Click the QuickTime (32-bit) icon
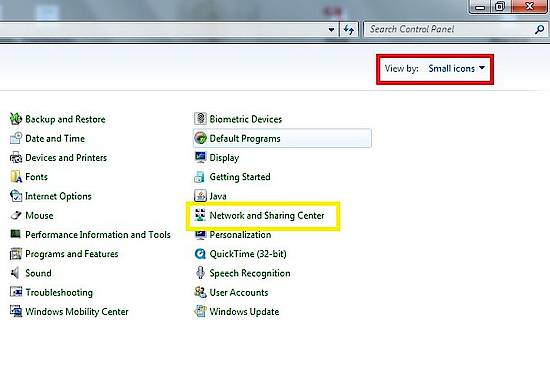This screenshot has height=368, width=550. tap(200, 254)
